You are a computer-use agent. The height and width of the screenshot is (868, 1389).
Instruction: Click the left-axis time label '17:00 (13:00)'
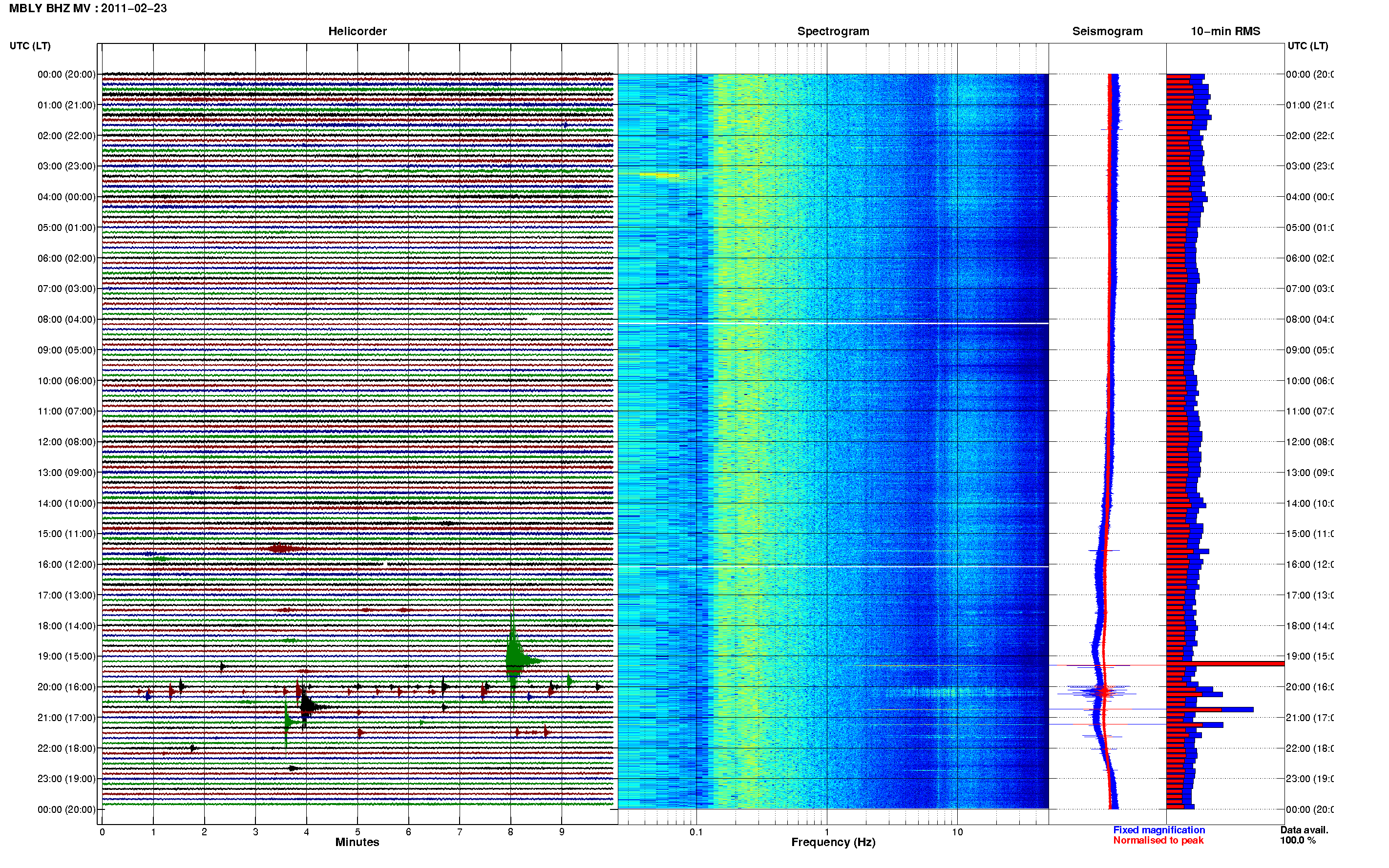pos(66,595)
